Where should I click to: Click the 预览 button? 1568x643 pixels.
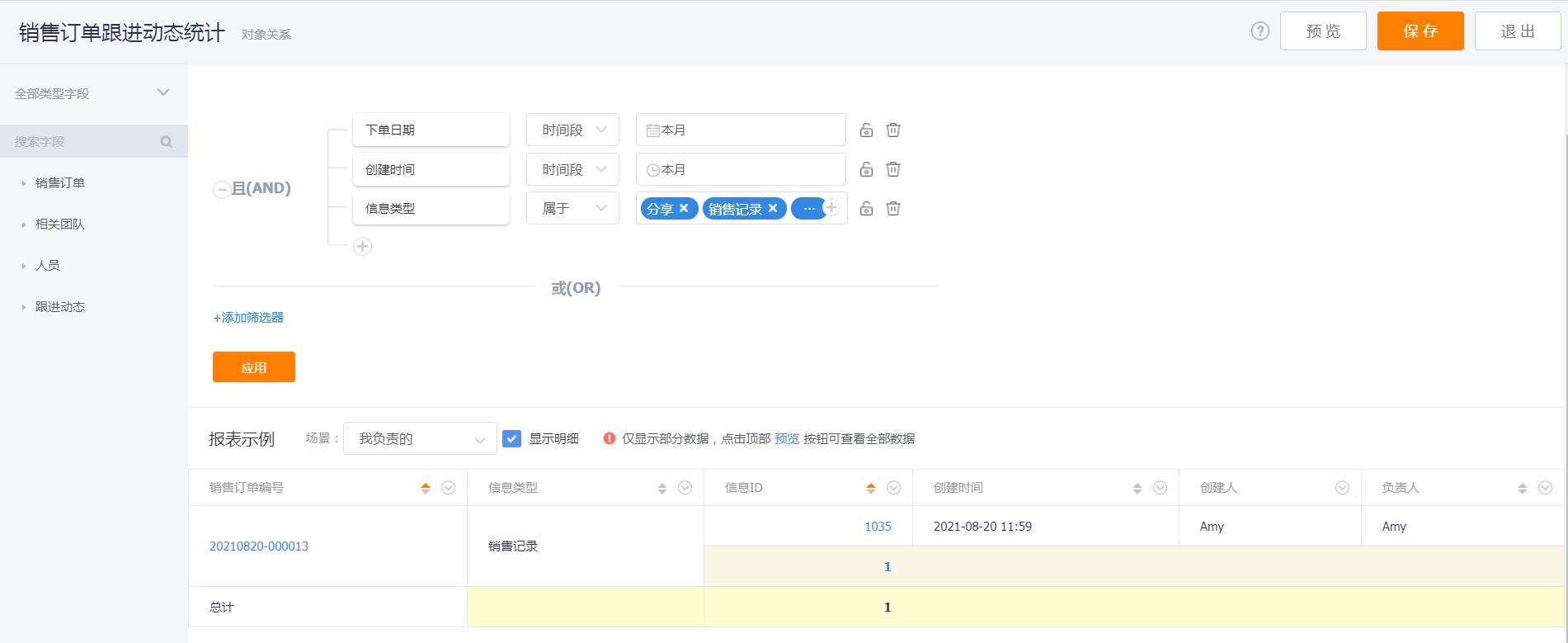(x=1323, y=31)
